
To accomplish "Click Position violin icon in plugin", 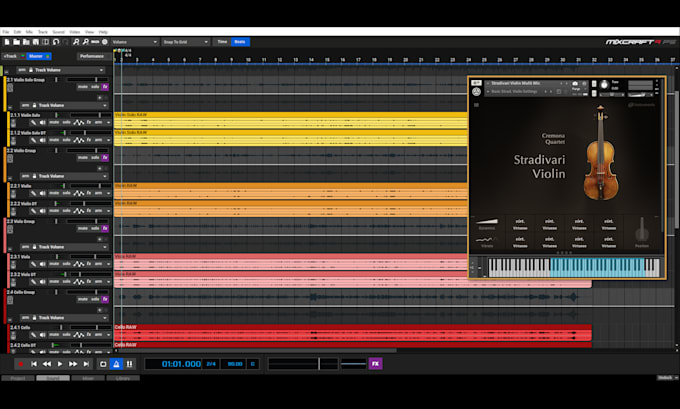I will pos(642,229).
